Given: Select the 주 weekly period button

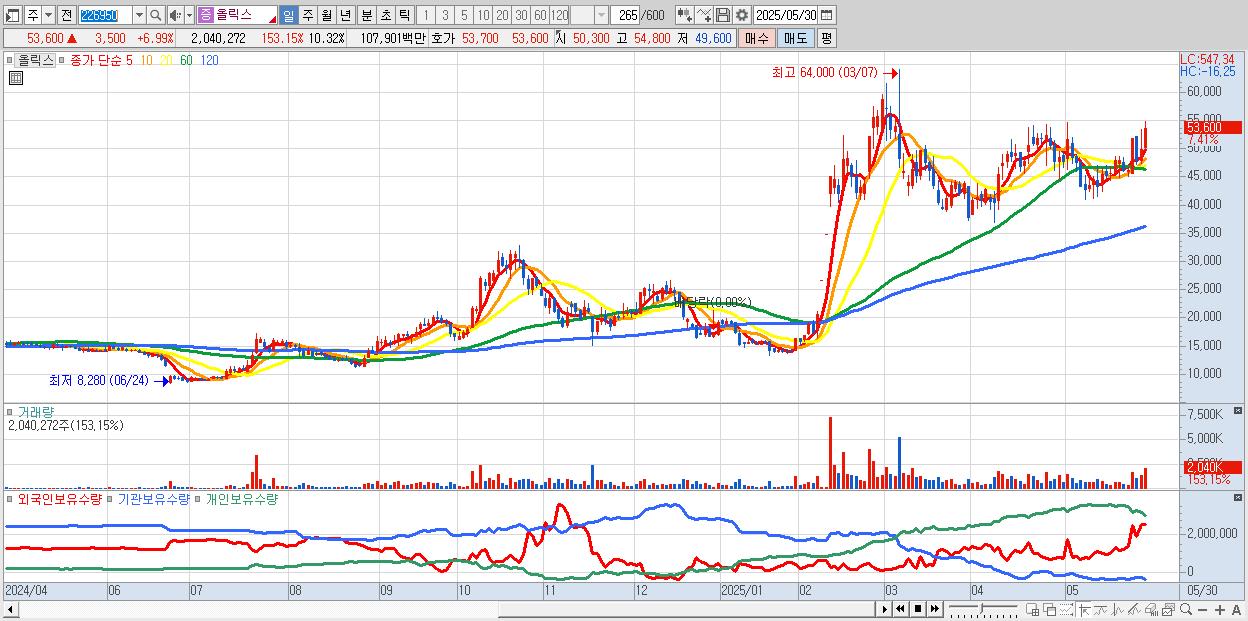Looking at the screenshot, I should [x=307, y=15].
